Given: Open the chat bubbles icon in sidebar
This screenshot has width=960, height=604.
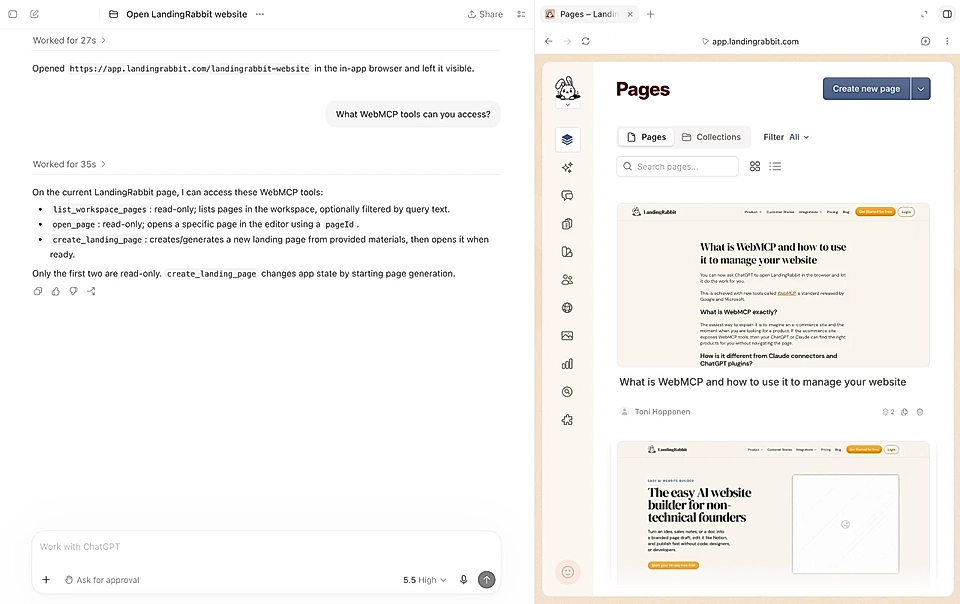Looking at the screenshot, I should [567, 196].
